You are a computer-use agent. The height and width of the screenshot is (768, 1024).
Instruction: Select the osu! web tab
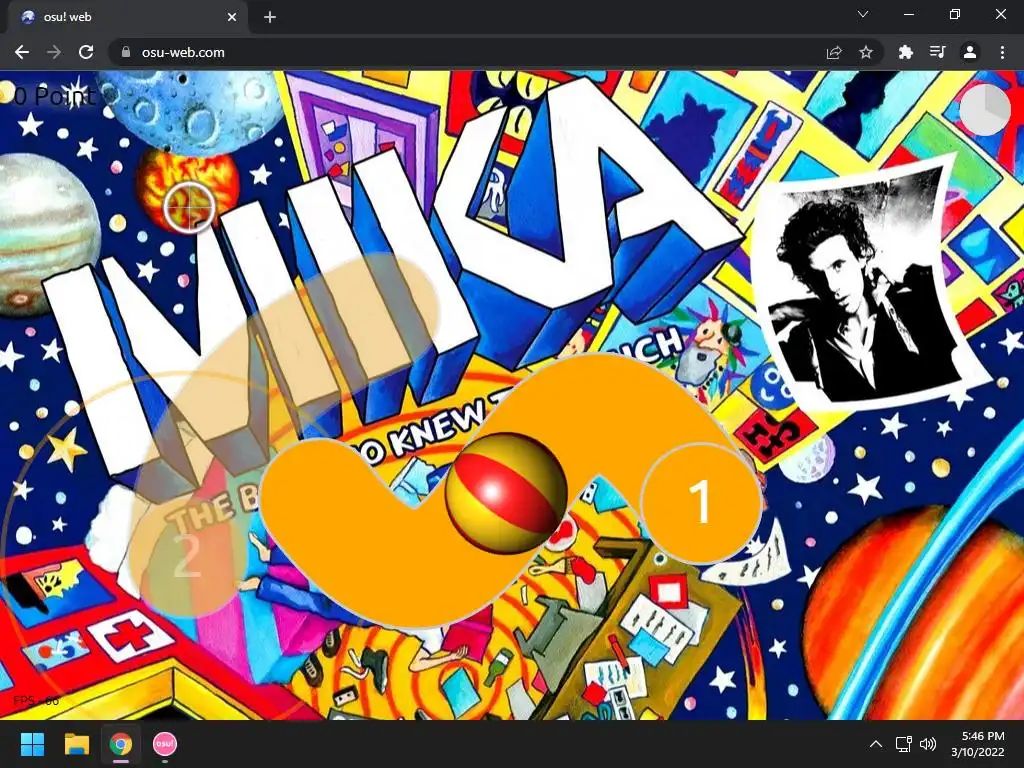click(127, 17)
